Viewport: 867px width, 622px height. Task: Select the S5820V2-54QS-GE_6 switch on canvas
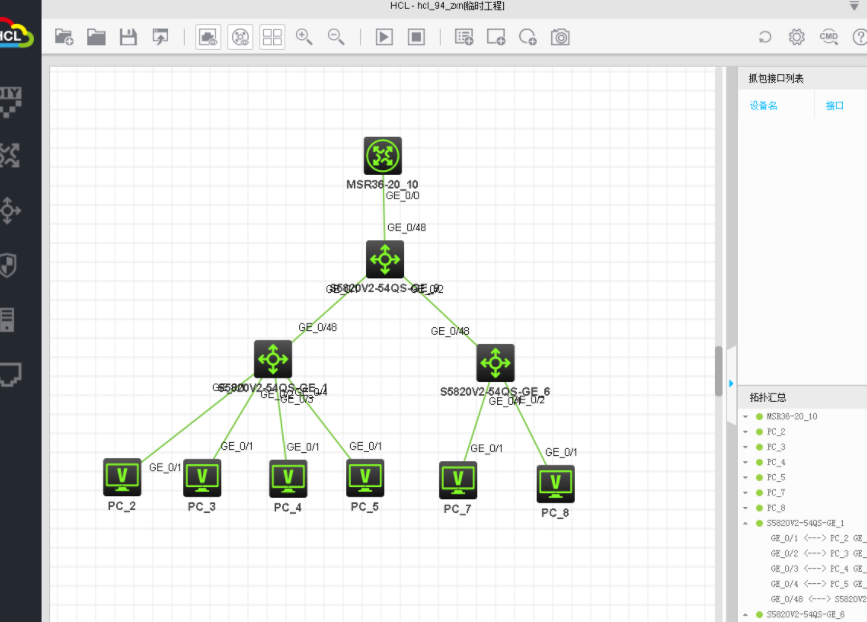495,363
